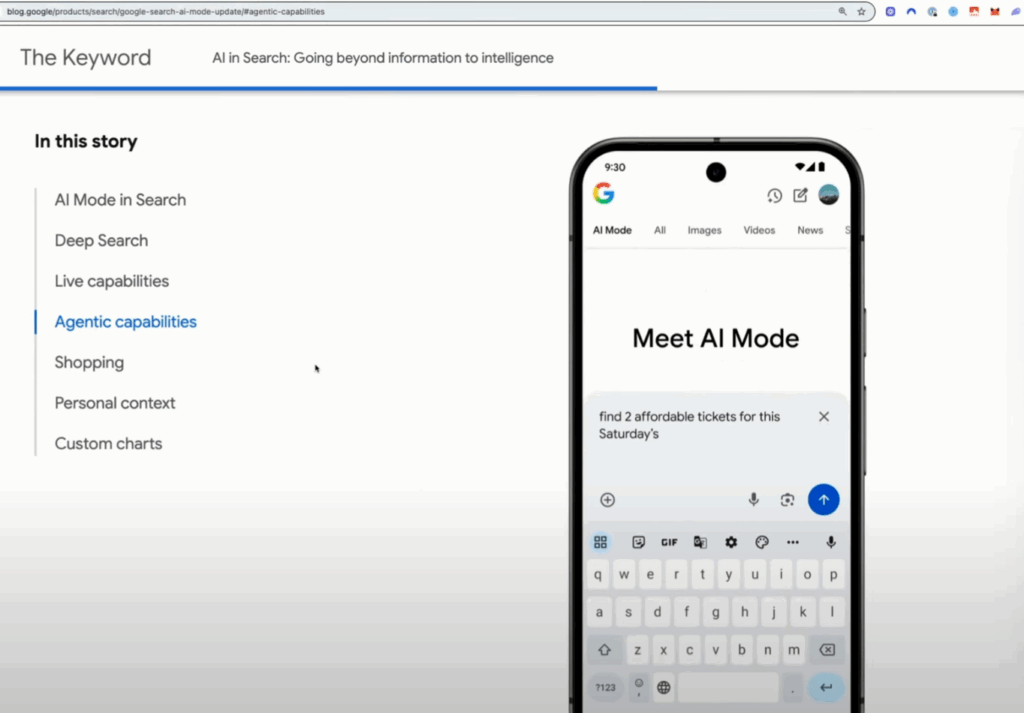Select the Agentic capabilities section link

pyautogui.click(x=125, y=322)
